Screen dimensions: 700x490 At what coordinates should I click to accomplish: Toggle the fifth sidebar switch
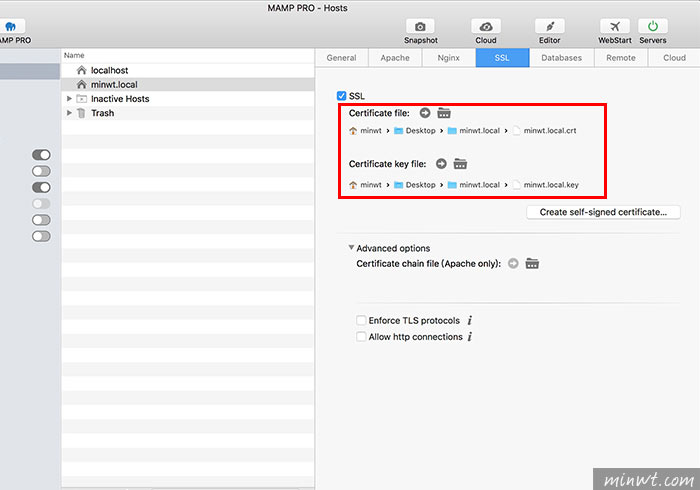(x=41, y=220)
